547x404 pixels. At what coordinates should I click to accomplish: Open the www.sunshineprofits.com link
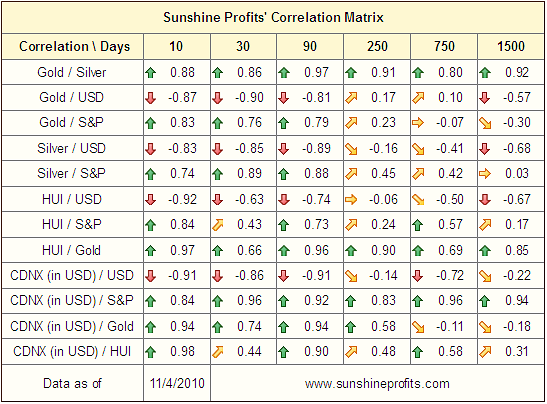pyautogui.click(x=377, y=384)
